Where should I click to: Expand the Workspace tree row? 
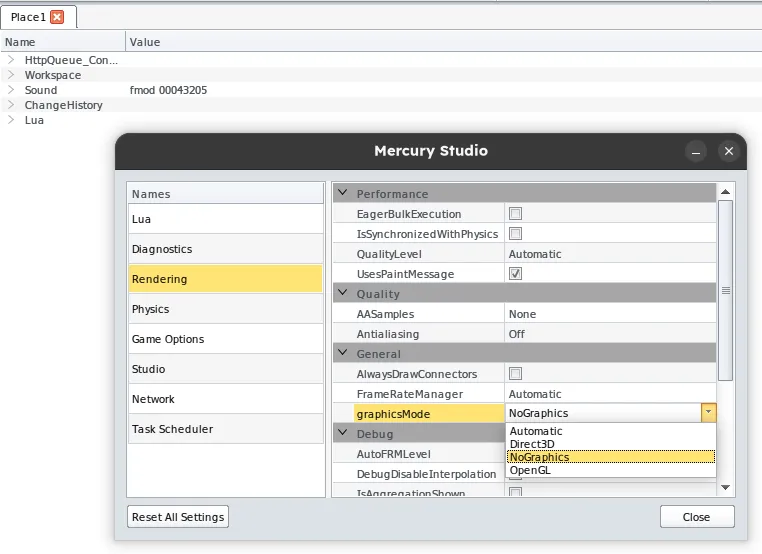[11, 75]
